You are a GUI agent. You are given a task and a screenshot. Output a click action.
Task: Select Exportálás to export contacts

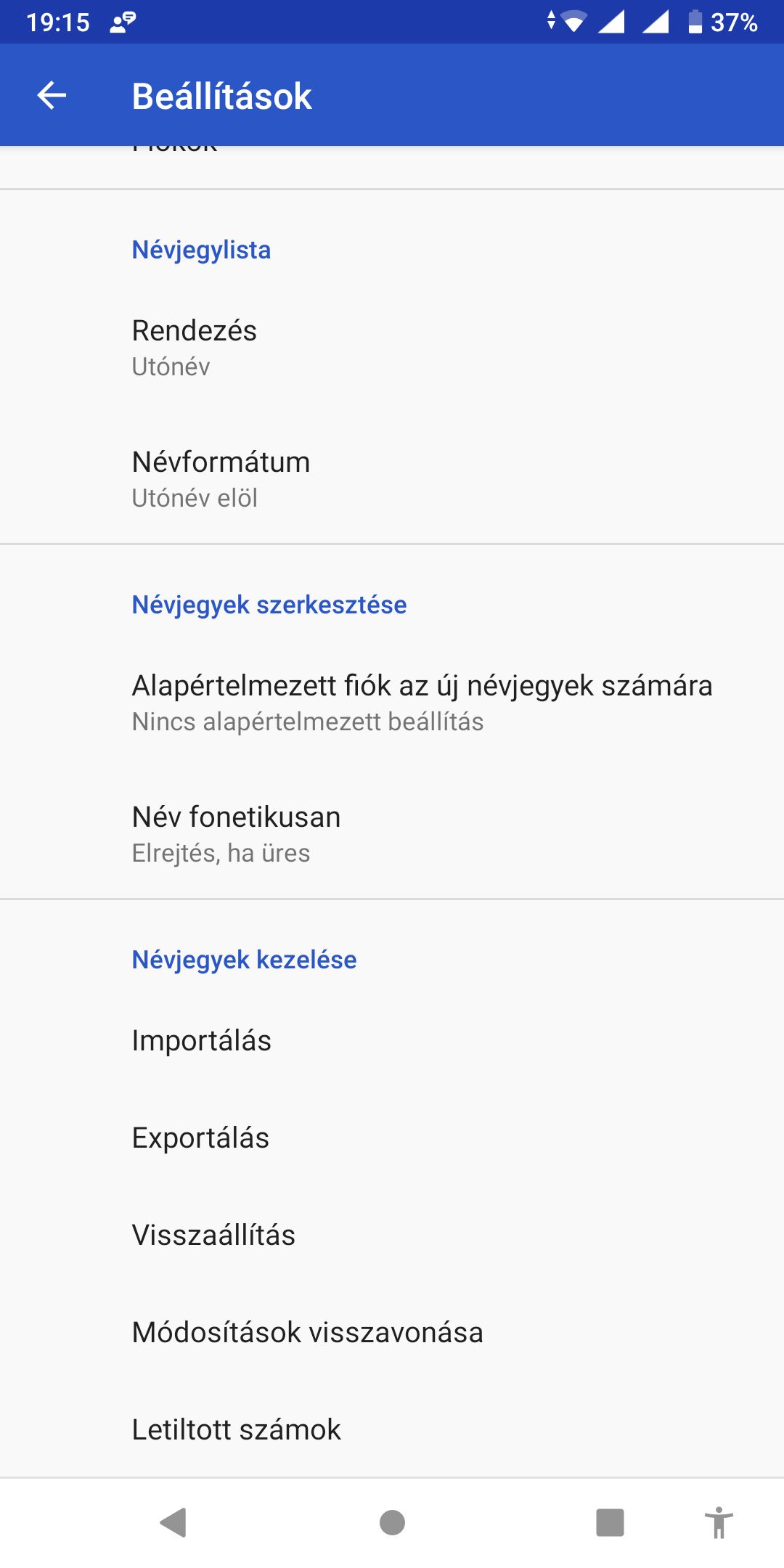392,1138
